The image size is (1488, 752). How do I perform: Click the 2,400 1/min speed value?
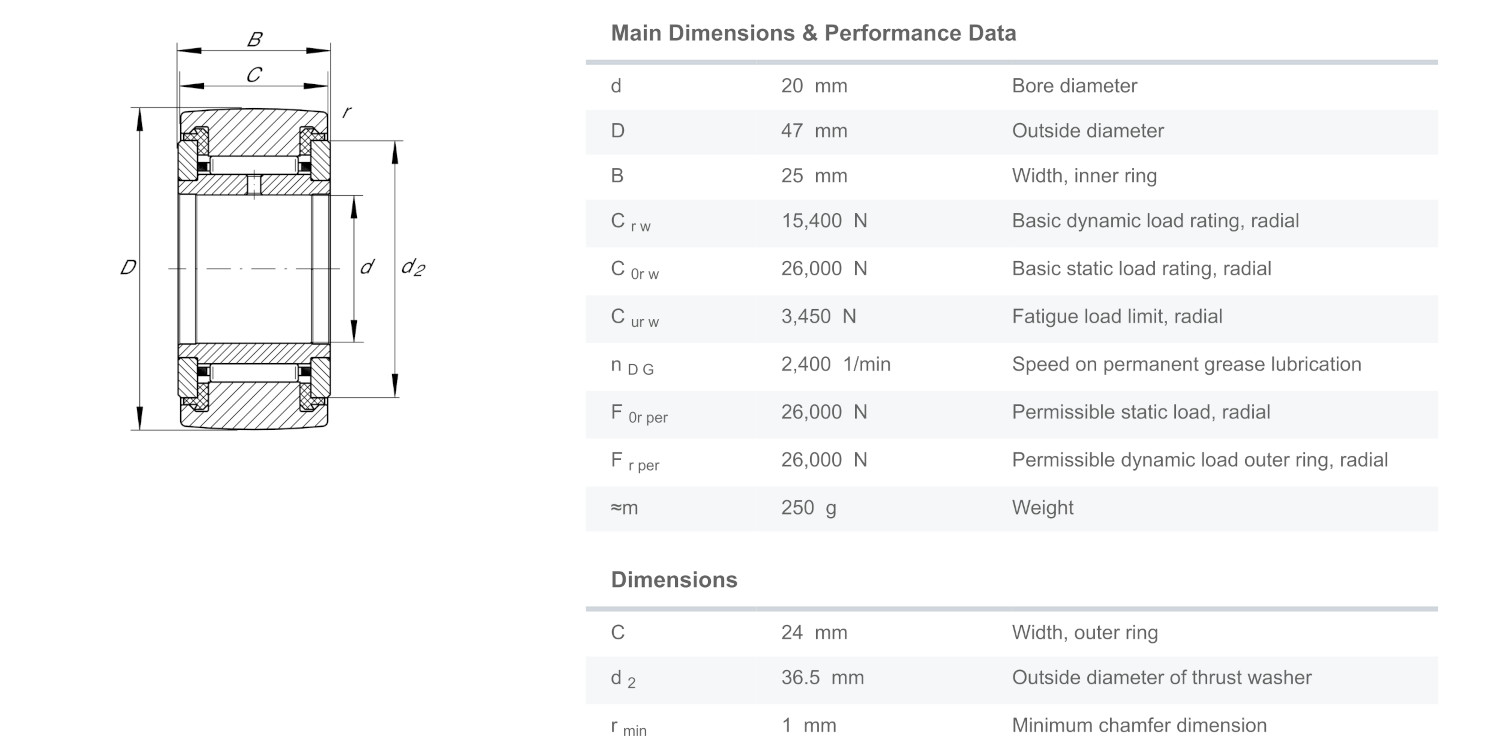[x=835, y=365]
